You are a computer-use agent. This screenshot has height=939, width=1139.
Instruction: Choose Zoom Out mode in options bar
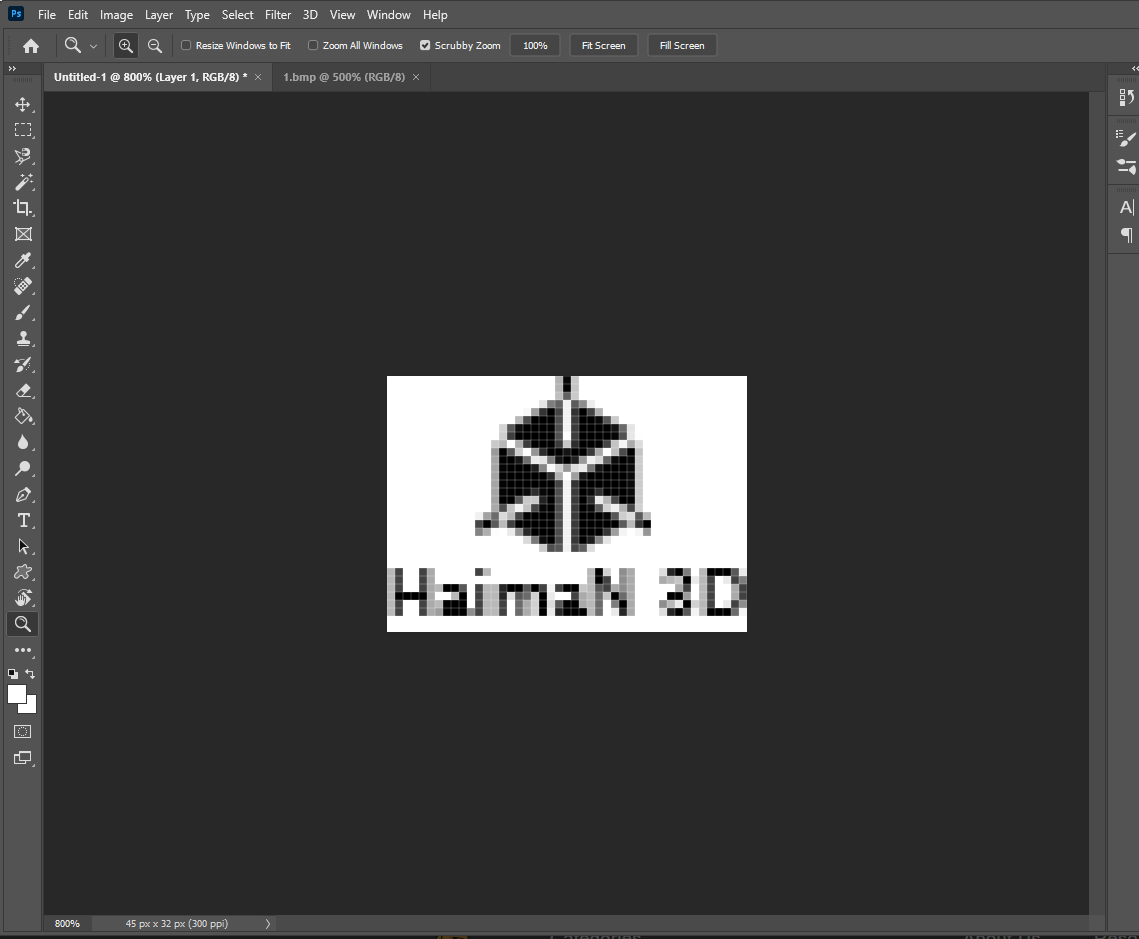(155, 46)
